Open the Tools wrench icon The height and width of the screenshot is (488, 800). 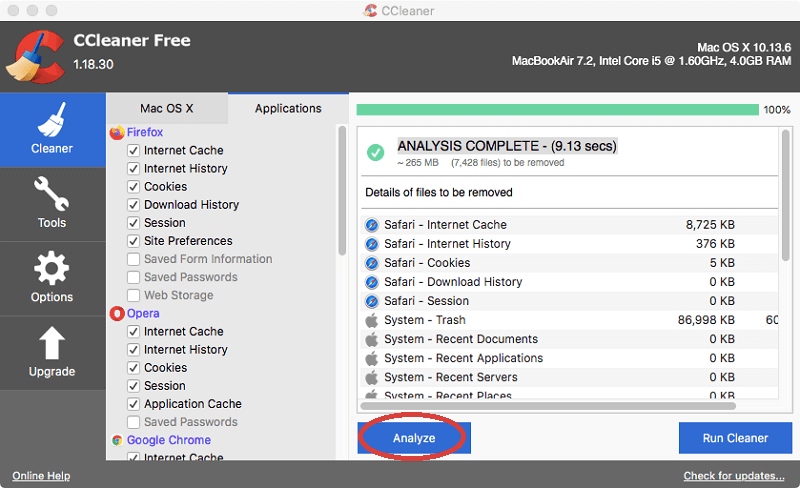pos(52,193)
